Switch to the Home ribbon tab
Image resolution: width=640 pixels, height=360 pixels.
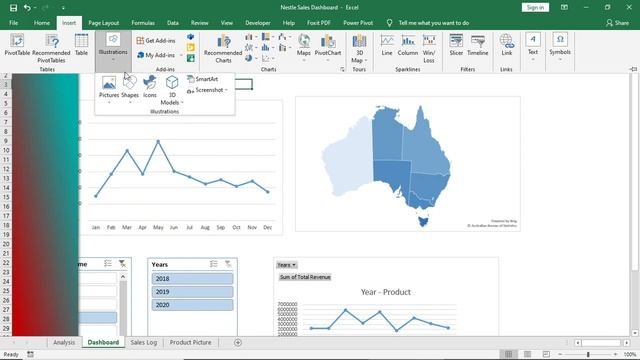pos(42,23)
